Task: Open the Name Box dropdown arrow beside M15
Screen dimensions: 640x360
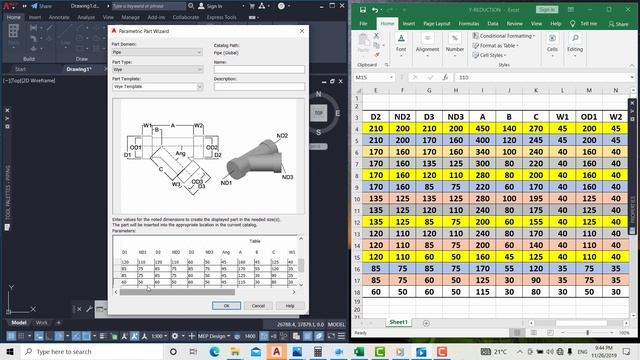Action: coord(391,77)
